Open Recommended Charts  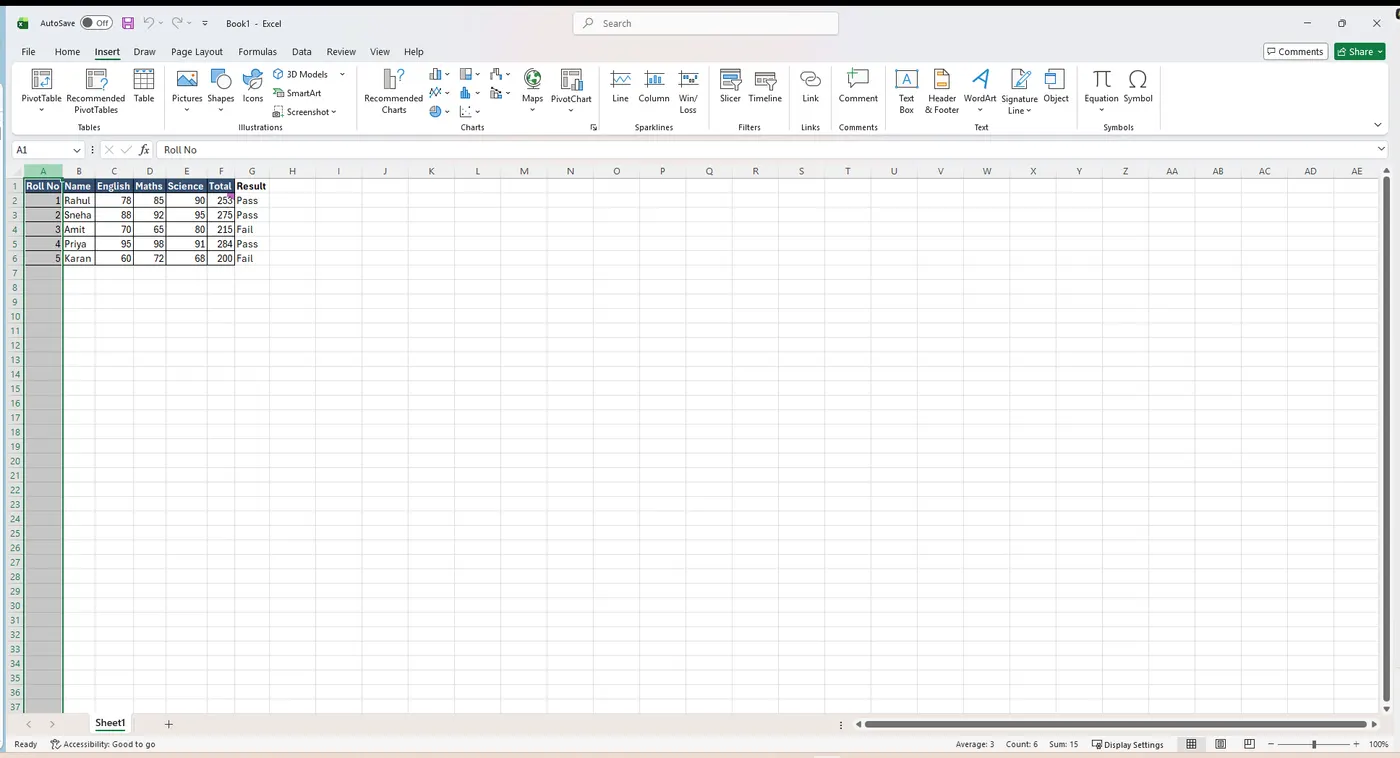pyautogui.click(x=393, y=90)
